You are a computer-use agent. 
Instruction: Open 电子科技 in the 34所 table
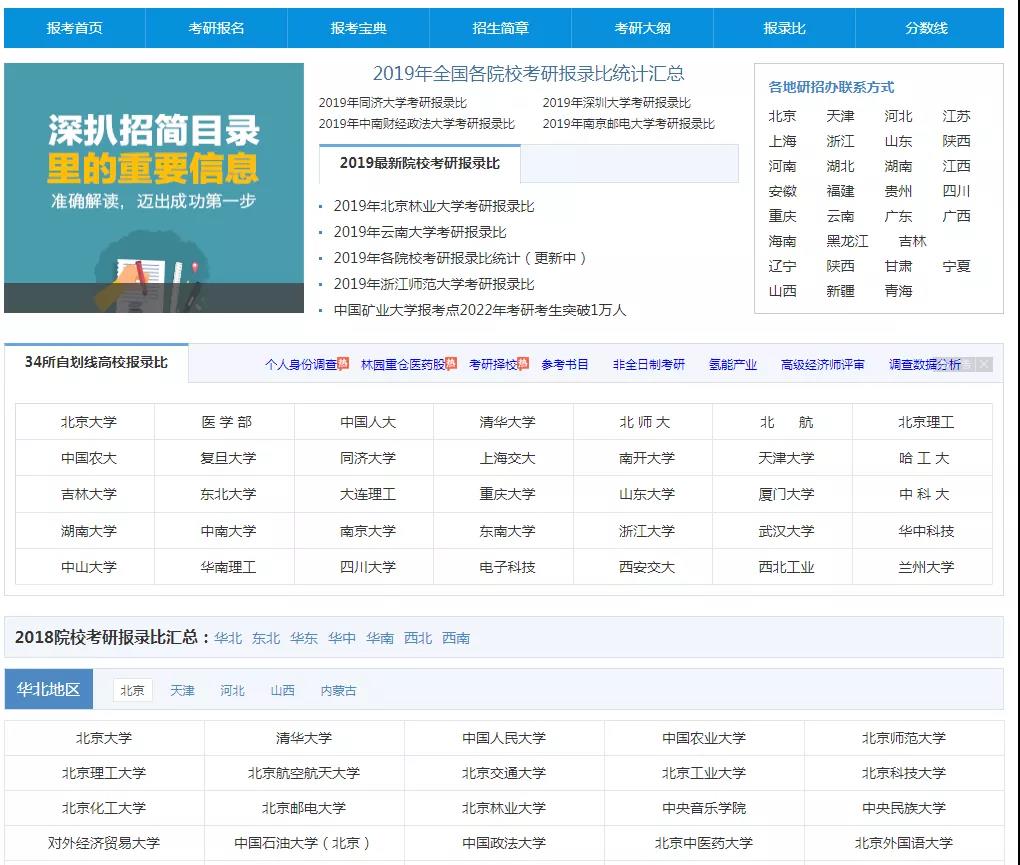[507, 567]
